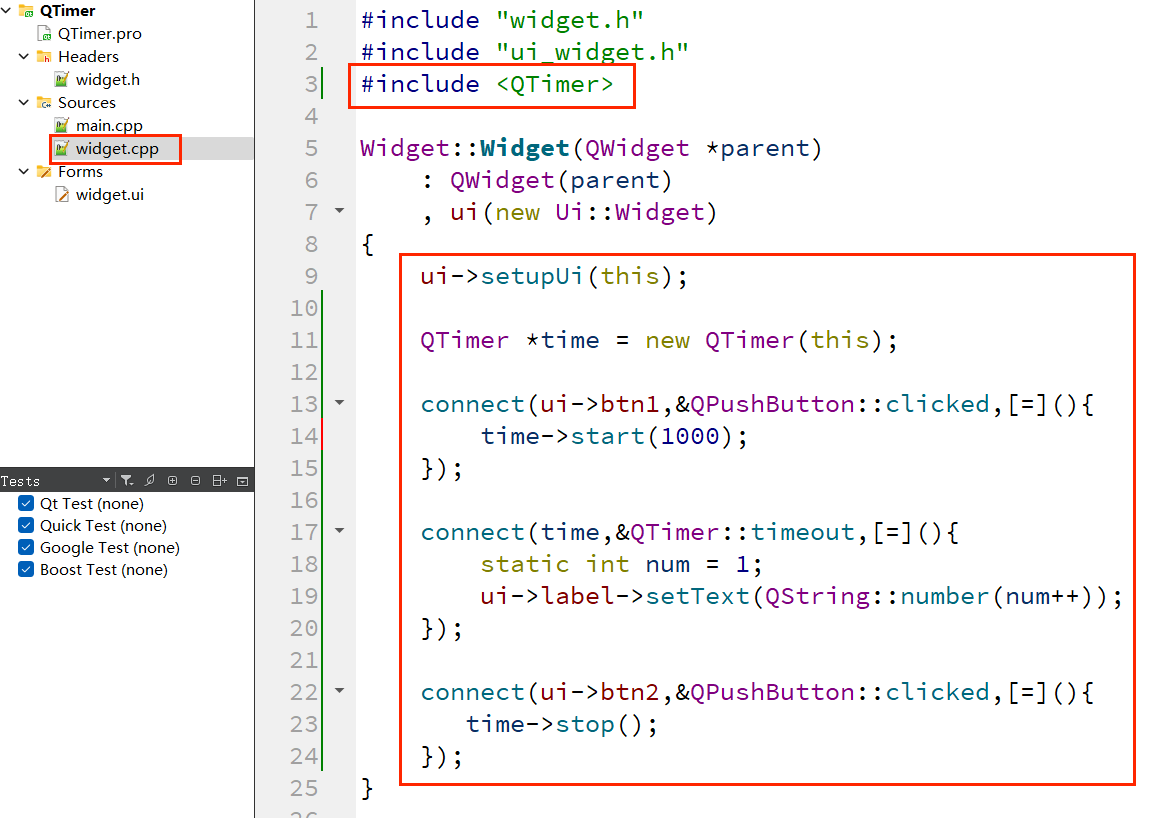The height and width of the screenshot is (818, 1171).
Task: Collapse the QTimer project tree node
Action: (7, 10)
